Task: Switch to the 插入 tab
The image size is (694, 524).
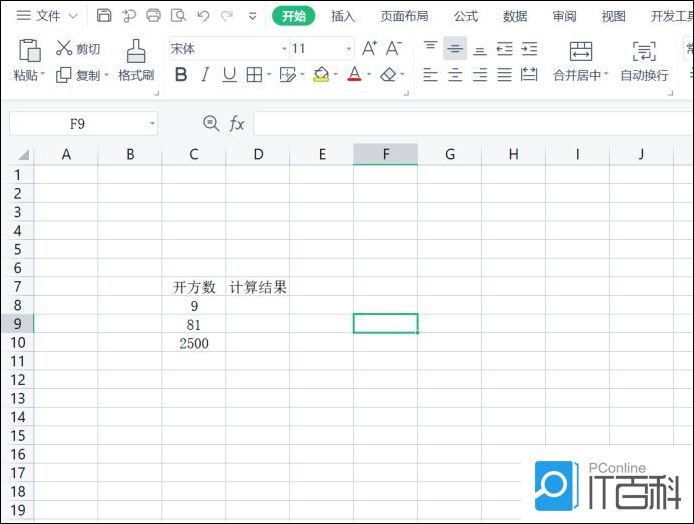Action: pos(343,16)
